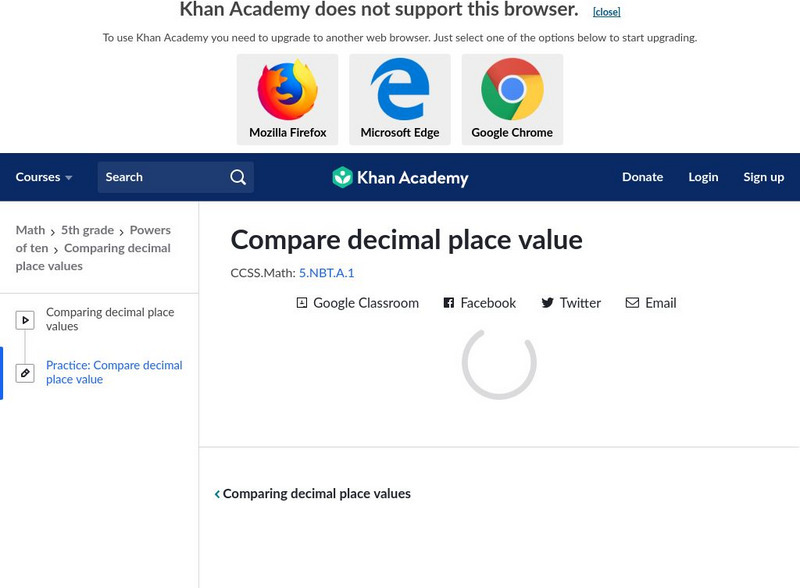Open the Donate page

(x=642, y=177)
